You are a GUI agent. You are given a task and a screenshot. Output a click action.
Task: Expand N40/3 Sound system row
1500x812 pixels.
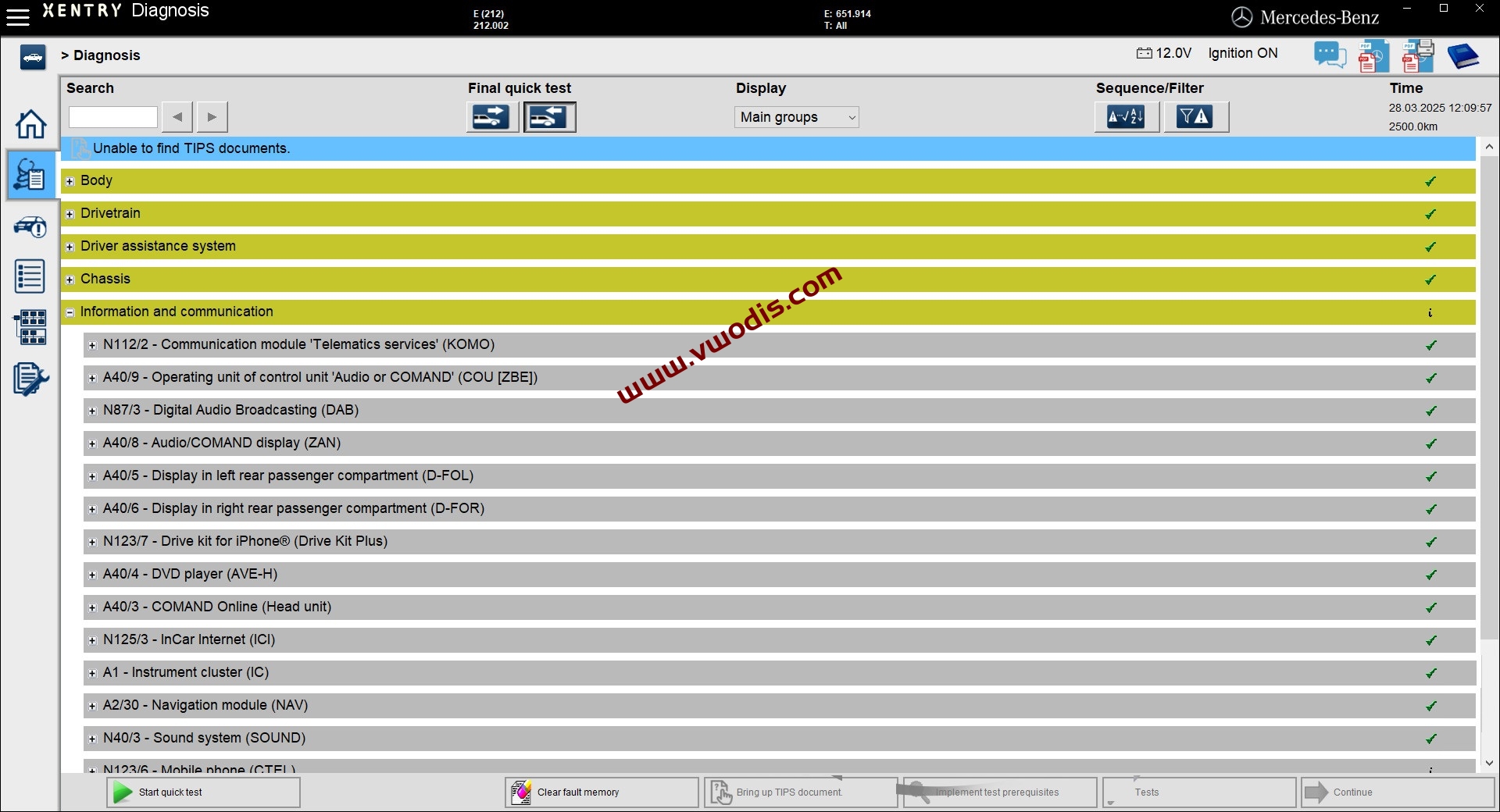click(92, 739)
